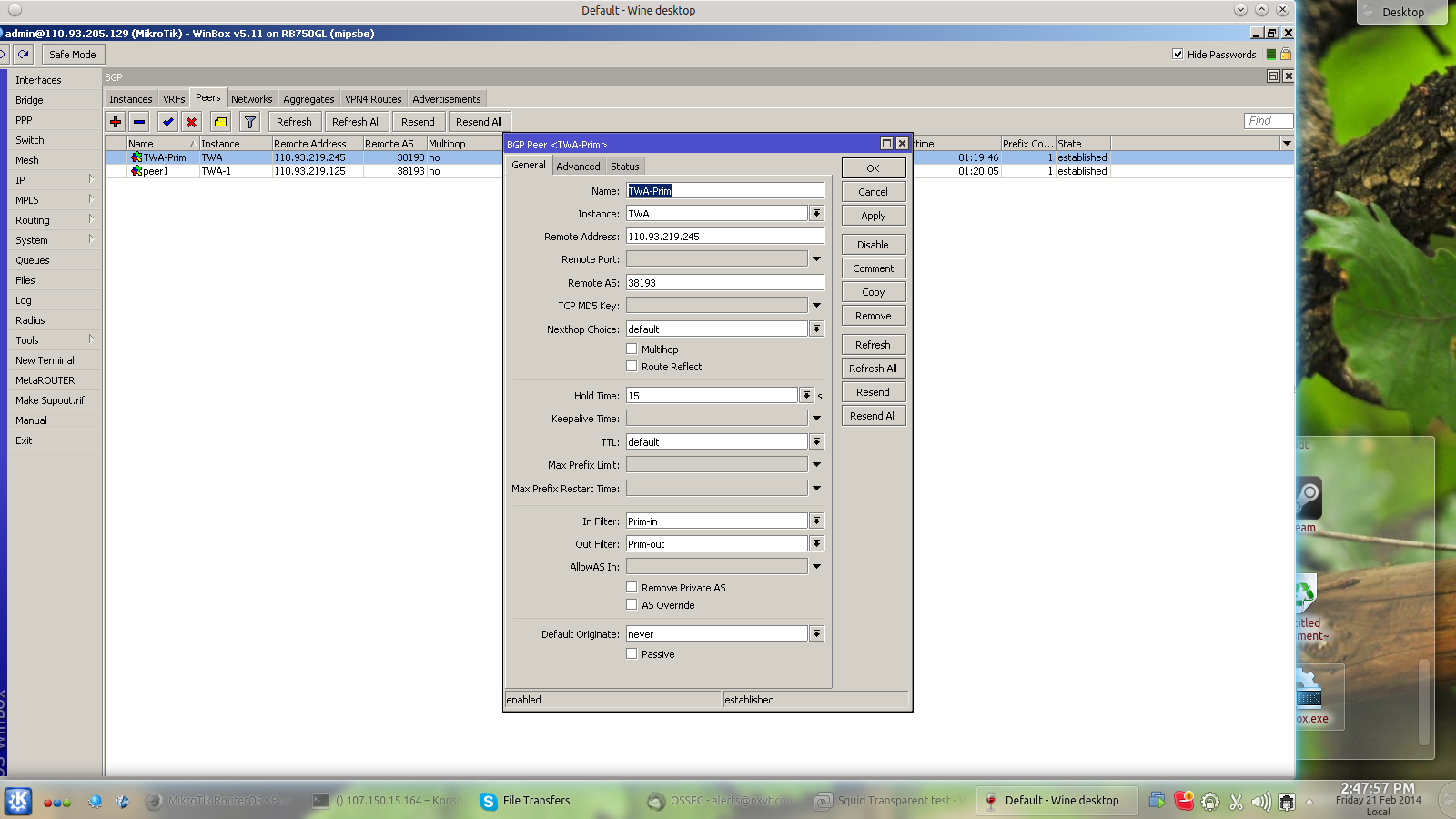Switch to the Advanced tab
Viewport: 1456px width, 819px height.
click(578, 167)
